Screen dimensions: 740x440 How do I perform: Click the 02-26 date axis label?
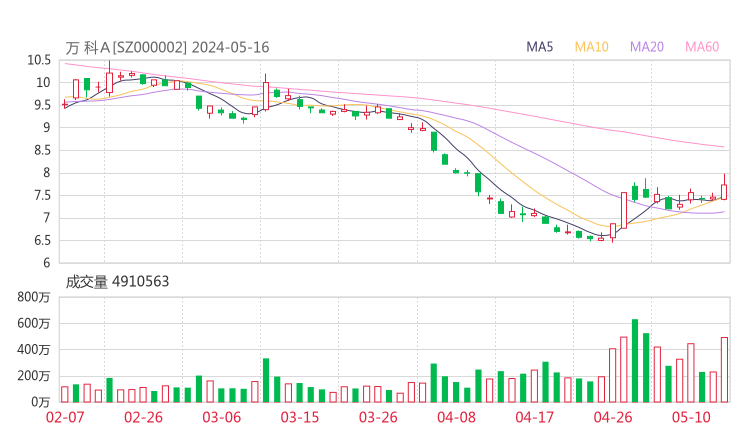coord(143,417)
